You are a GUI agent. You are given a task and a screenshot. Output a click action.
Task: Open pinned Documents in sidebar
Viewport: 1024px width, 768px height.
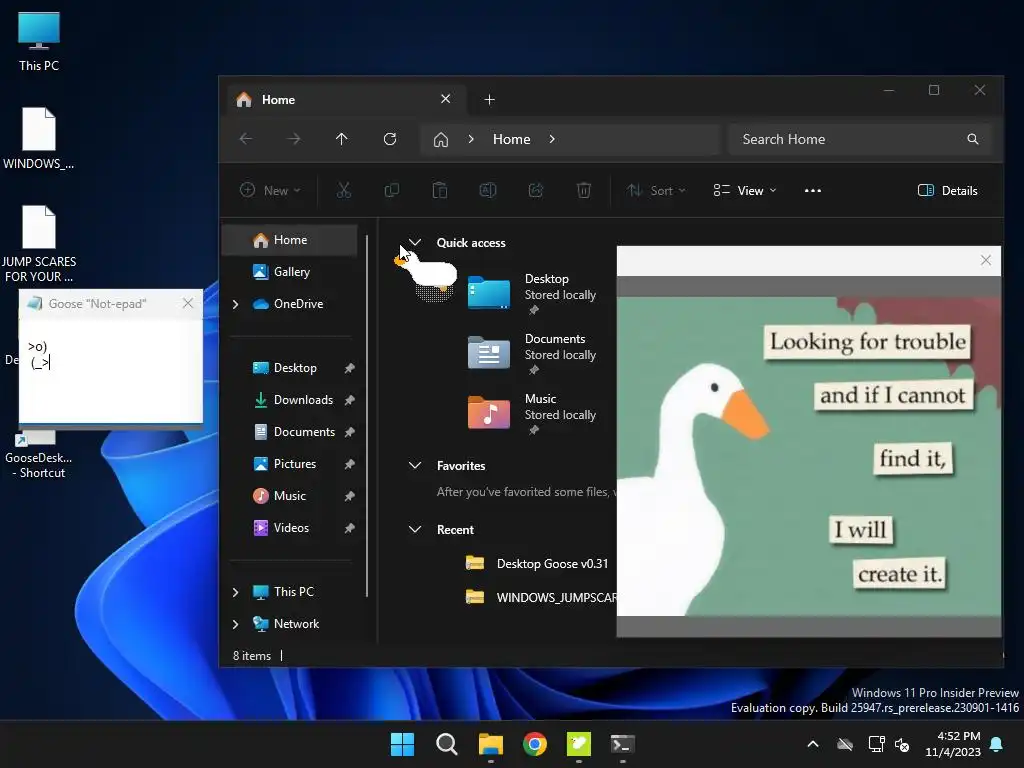coord(290,432)
